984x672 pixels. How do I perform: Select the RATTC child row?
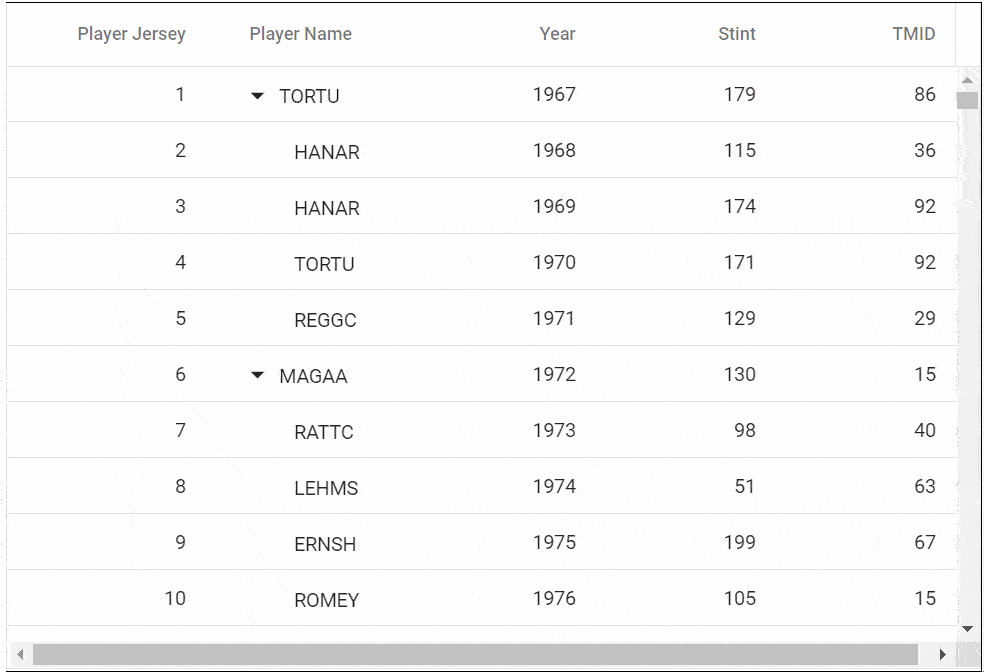coord(324,432)
